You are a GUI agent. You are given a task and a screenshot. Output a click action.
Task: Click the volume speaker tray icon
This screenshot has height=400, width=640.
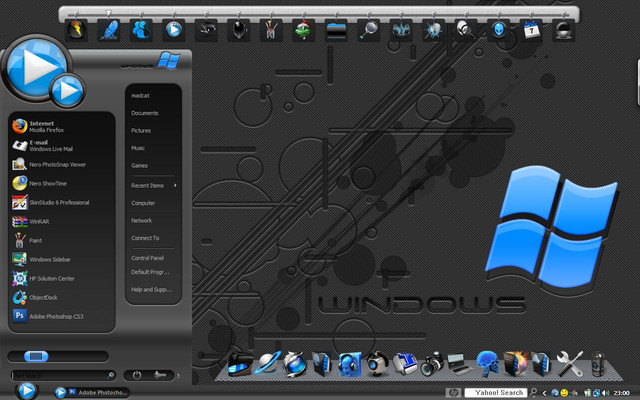(605, 393)
